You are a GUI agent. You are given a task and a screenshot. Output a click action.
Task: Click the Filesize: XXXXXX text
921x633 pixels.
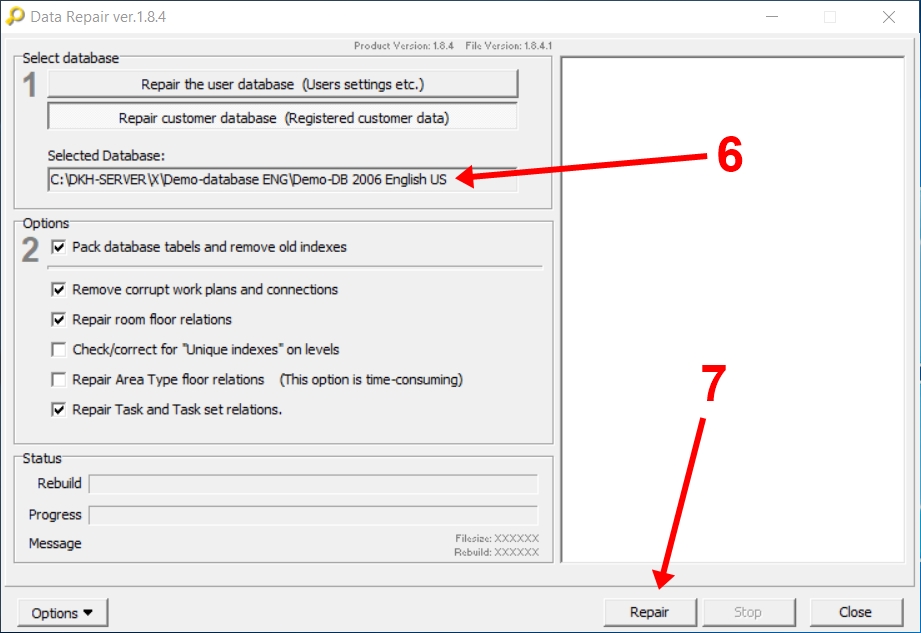pos(497,538)
